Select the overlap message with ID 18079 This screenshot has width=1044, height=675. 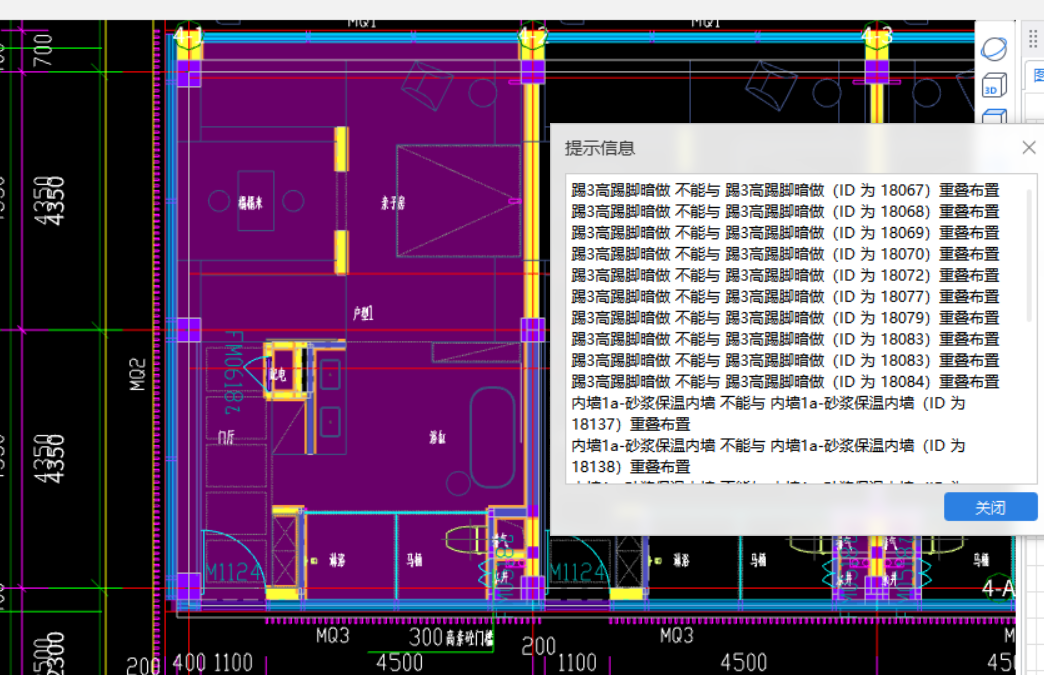tap(786, 318)
